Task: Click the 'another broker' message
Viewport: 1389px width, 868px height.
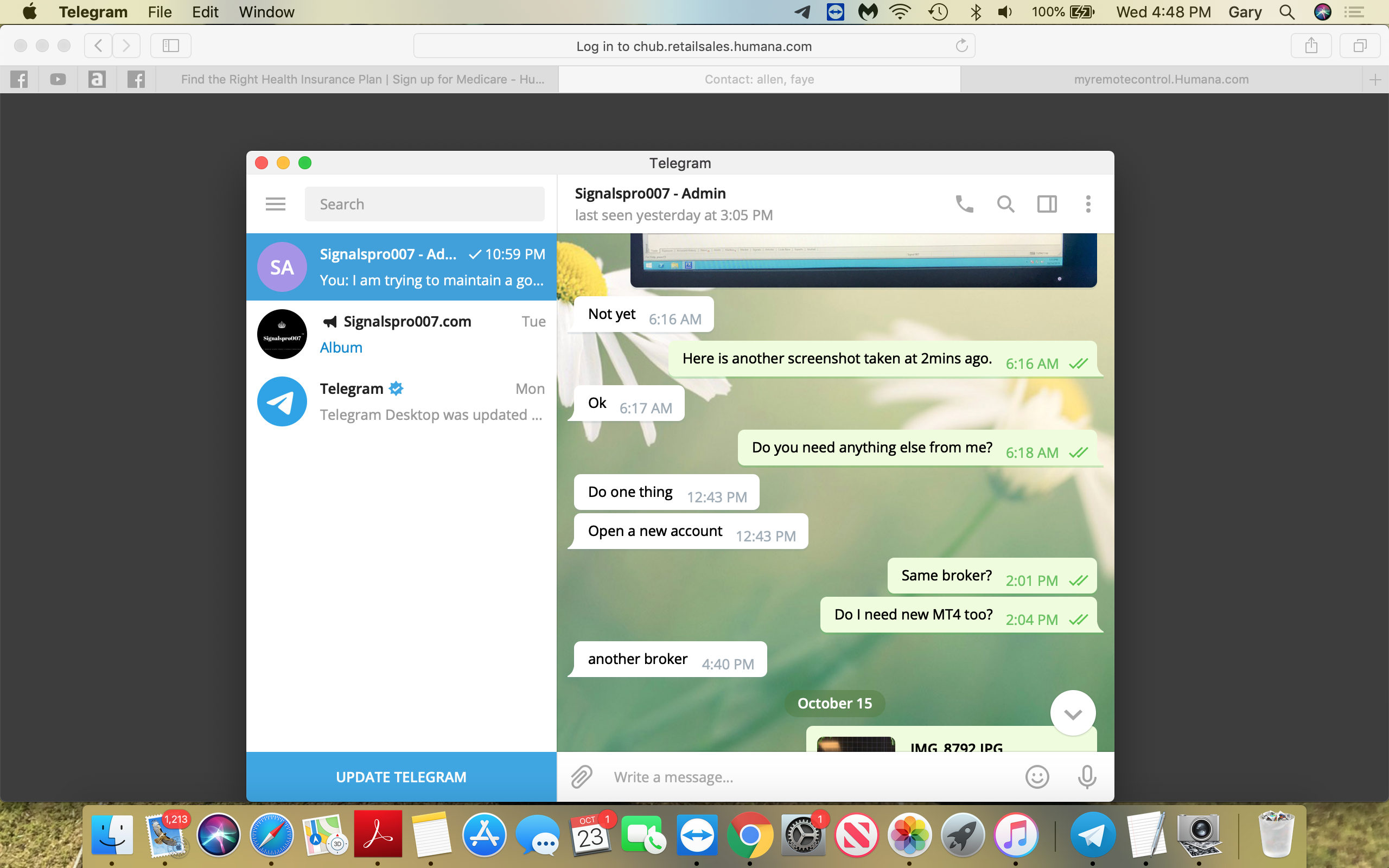Action: point(670,659)
